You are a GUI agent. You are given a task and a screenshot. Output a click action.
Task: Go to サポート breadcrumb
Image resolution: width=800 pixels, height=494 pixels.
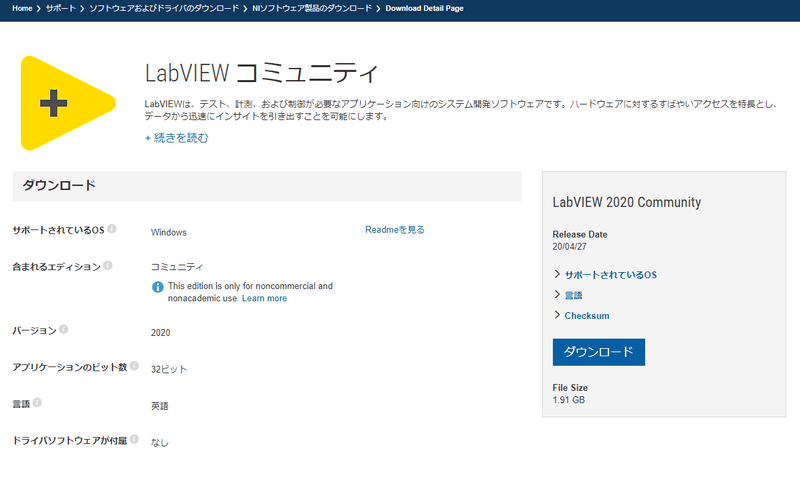coord(61,8)
